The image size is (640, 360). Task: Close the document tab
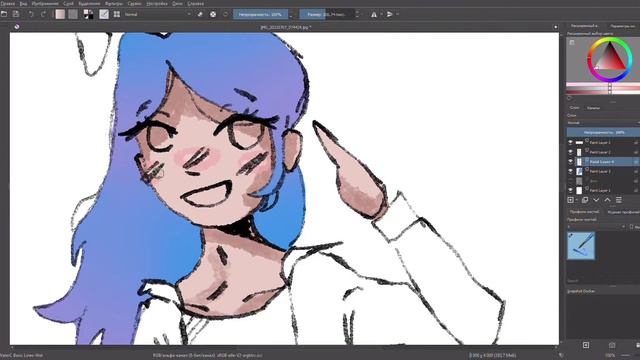(x=555, y=27)
